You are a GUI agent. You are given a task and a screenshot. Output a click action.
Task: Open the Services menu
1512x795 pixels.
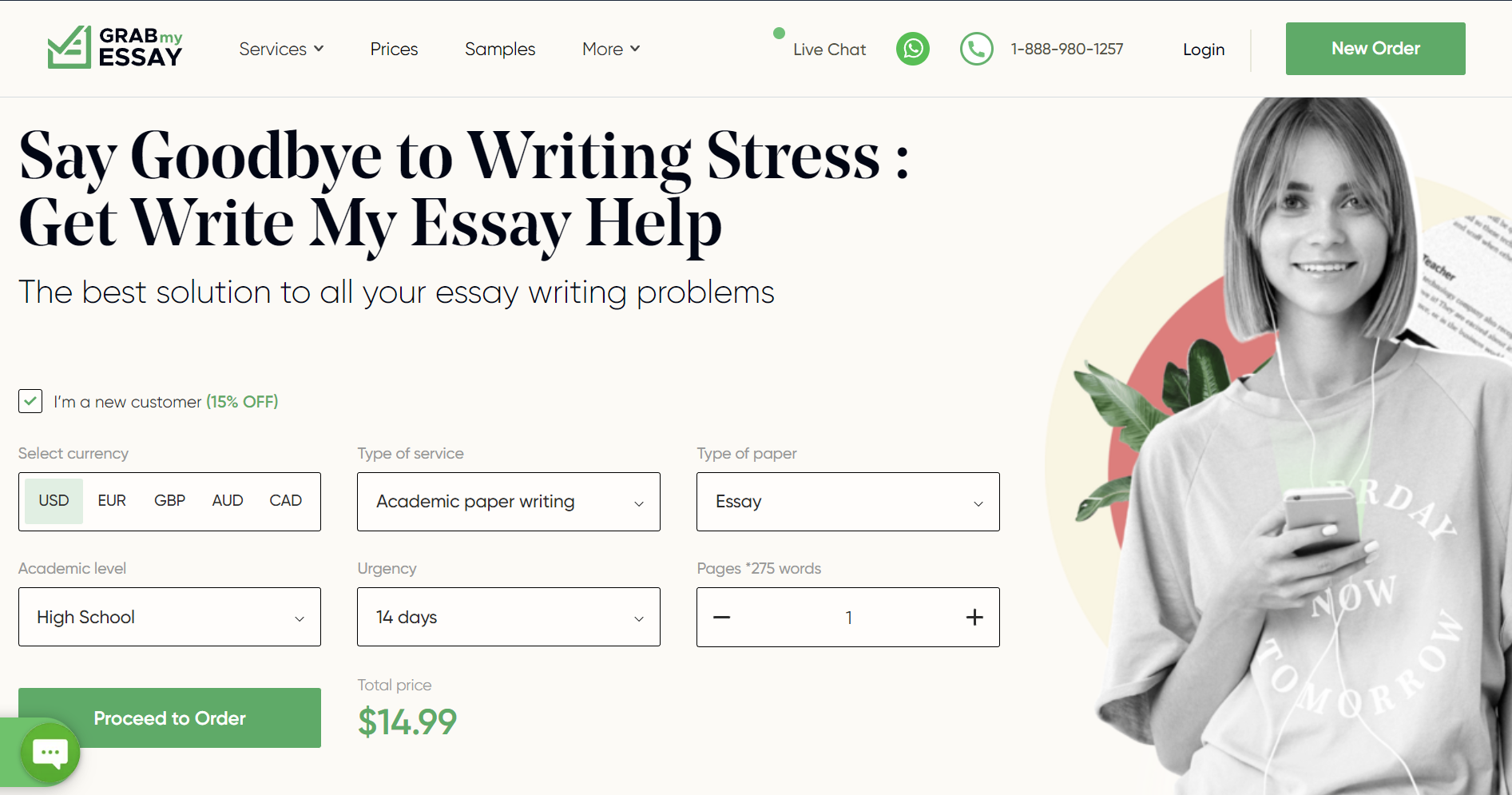click(281, 49)
